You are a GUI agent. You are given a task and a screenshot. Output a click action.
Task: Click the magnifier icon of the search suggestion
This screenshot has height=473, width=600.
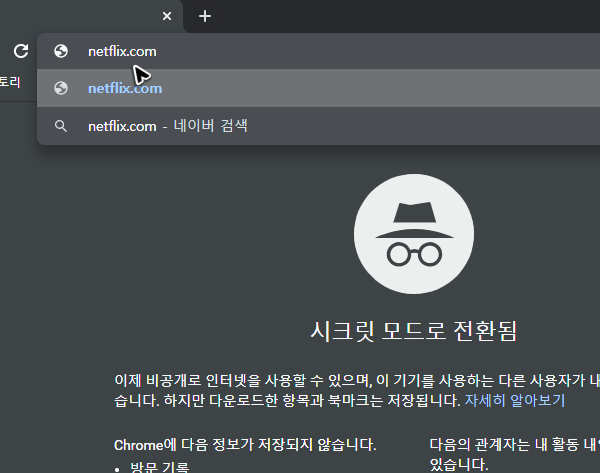point(61,126)
